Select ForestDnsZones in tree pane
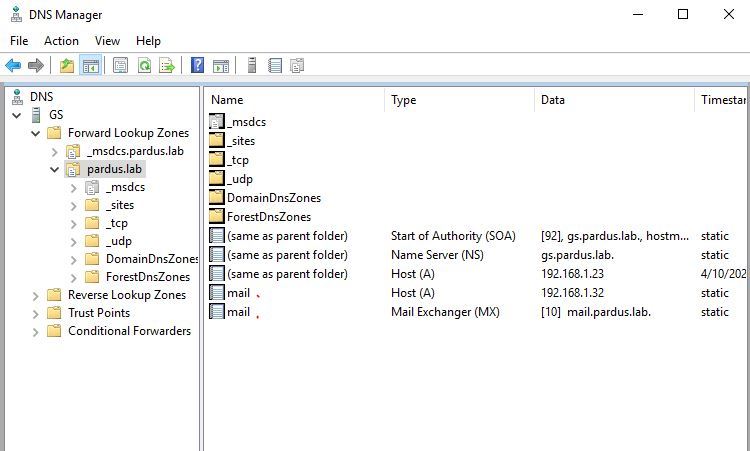Image resolution: width=750 pixels, height=451 pixels. click(x=148, y=277)
